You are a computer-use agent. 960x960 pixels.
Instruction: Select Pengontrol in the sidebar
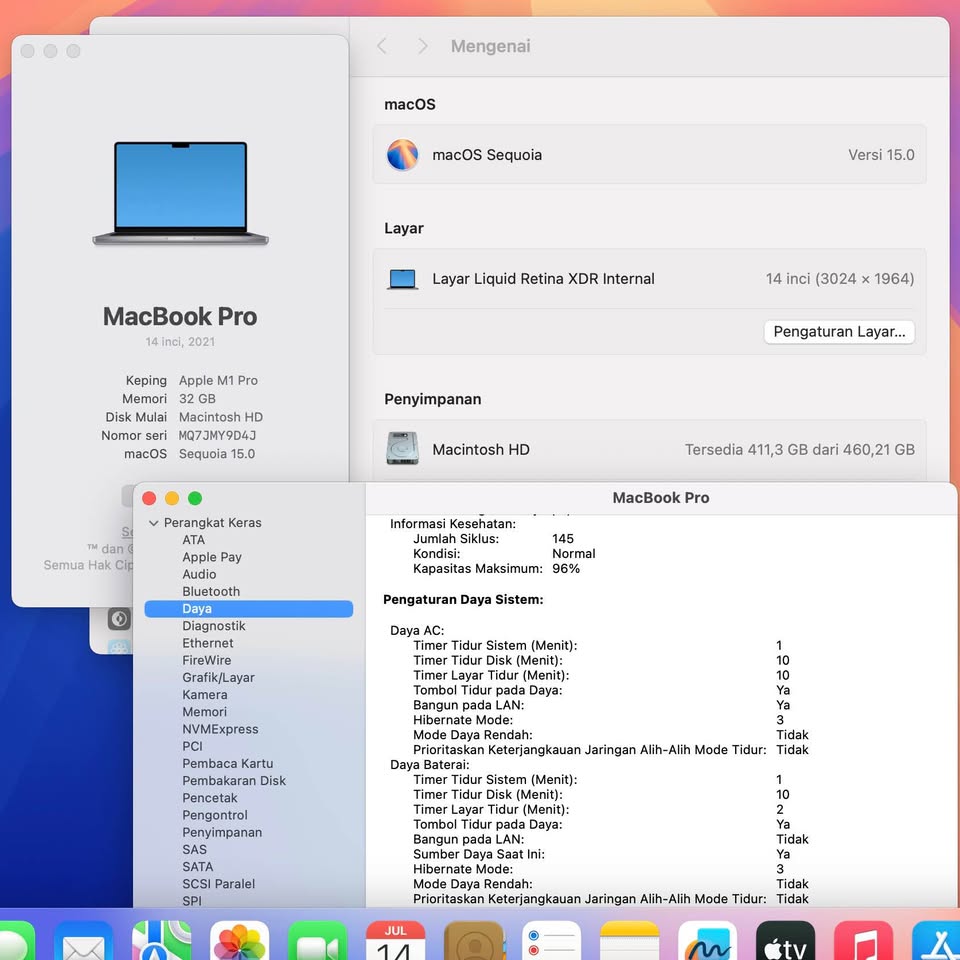[x=215, y=816]
